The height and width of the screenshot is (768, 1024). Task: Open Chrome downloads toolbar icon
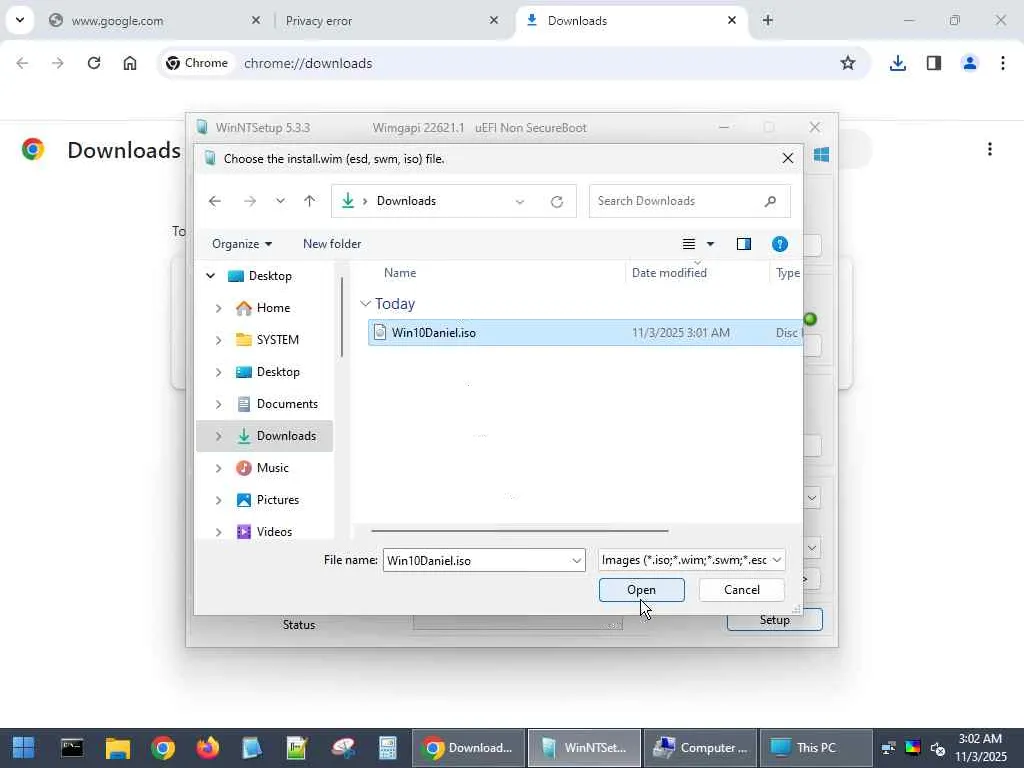click(x=898, y=63)
